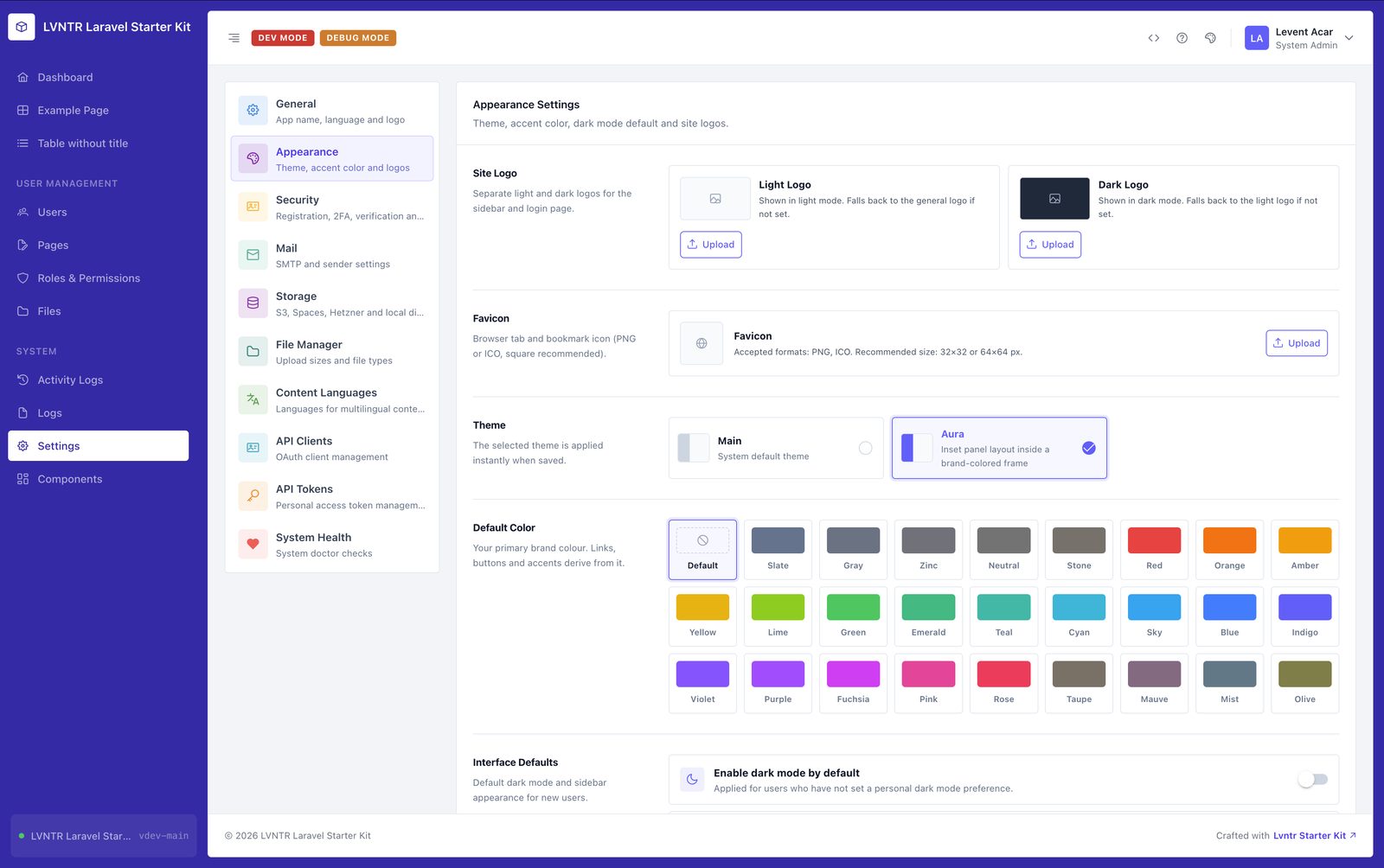Select the Aura theme checked radio

(x=1089, y=448)
